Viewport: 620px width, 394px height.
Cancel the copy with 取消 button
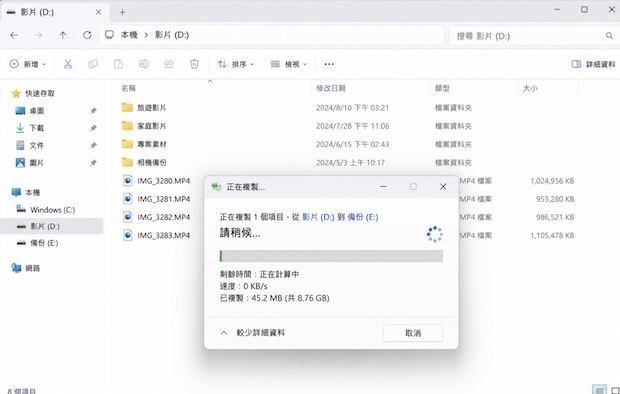point(413,333)
